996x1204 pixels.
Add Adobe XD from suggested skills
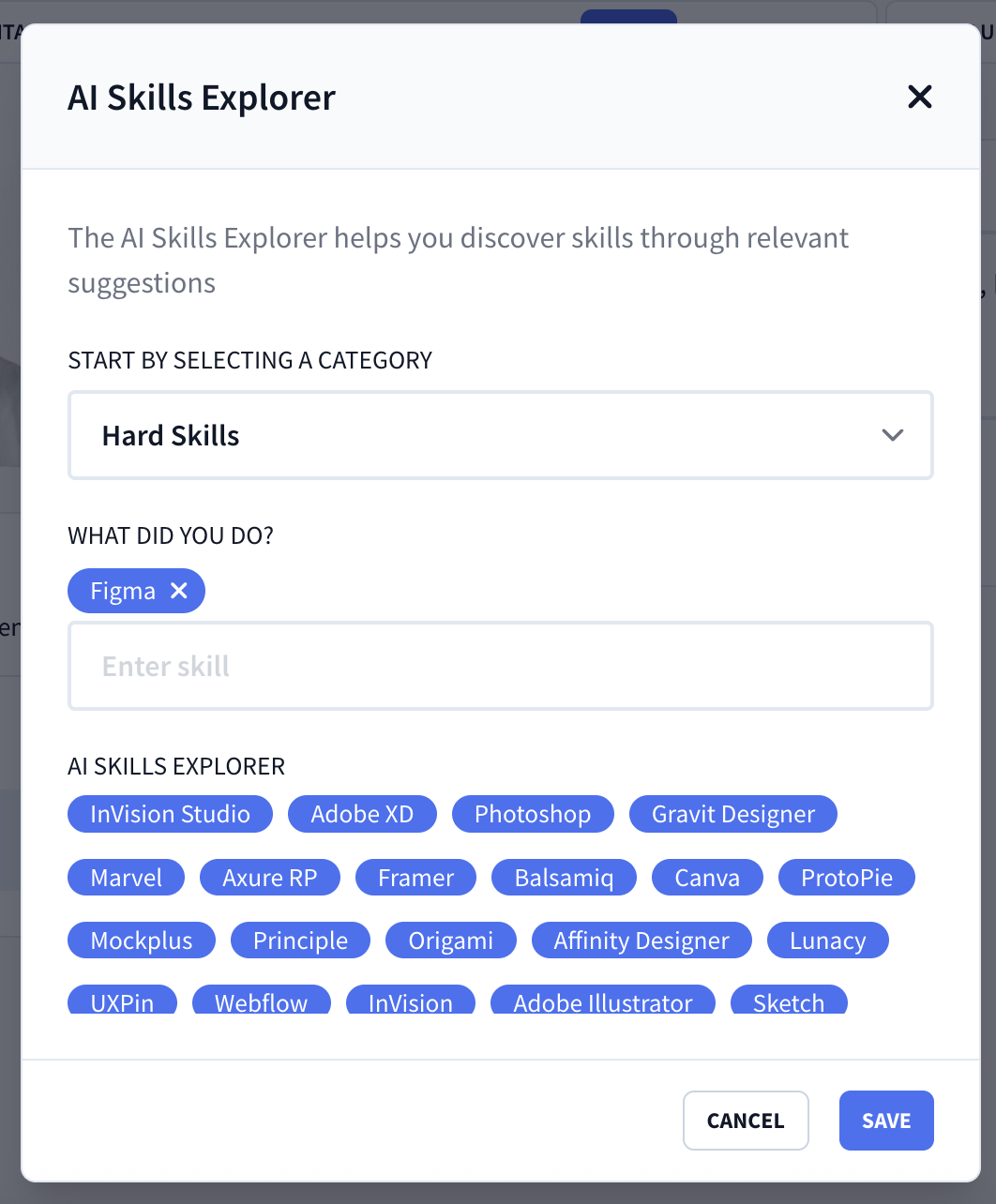point(362,814)
